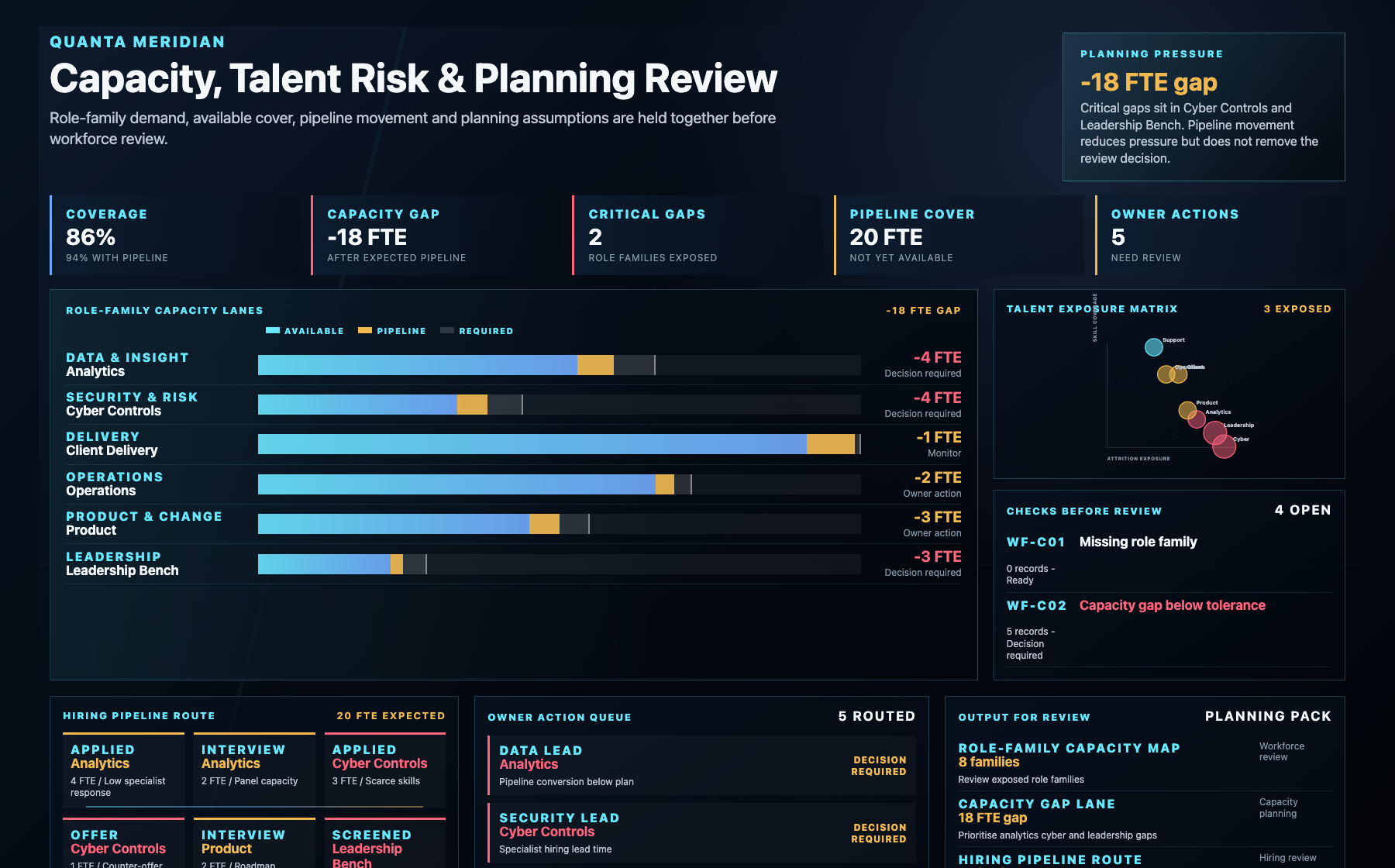Click the 5 ROUTED queue counter
Screen dimensions: 1395x868
(877, 716)
